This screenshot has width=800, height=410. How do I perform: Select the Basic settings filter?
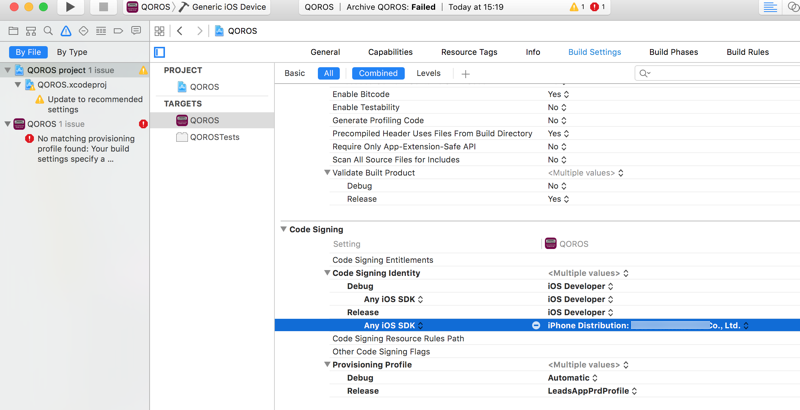(294, 73)
